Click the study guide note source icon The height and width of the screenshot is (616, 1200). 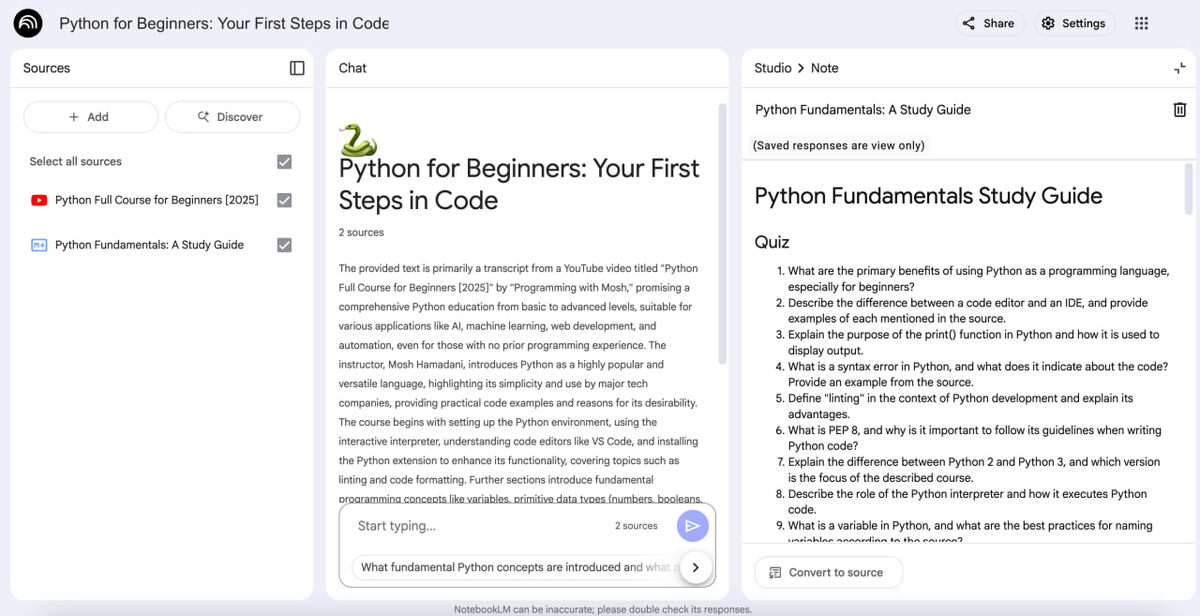click(x=39, y=245)
